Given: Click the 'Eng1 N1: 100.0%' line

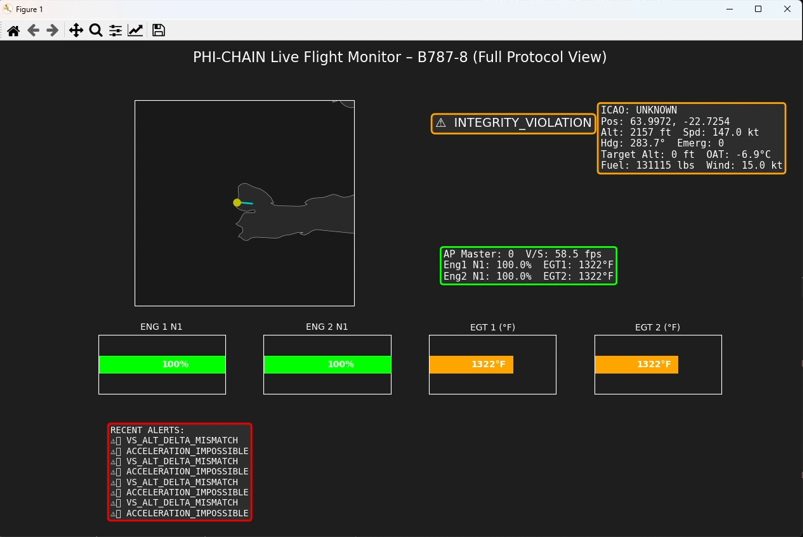Looking at the screenshot, I should [528, 265].
